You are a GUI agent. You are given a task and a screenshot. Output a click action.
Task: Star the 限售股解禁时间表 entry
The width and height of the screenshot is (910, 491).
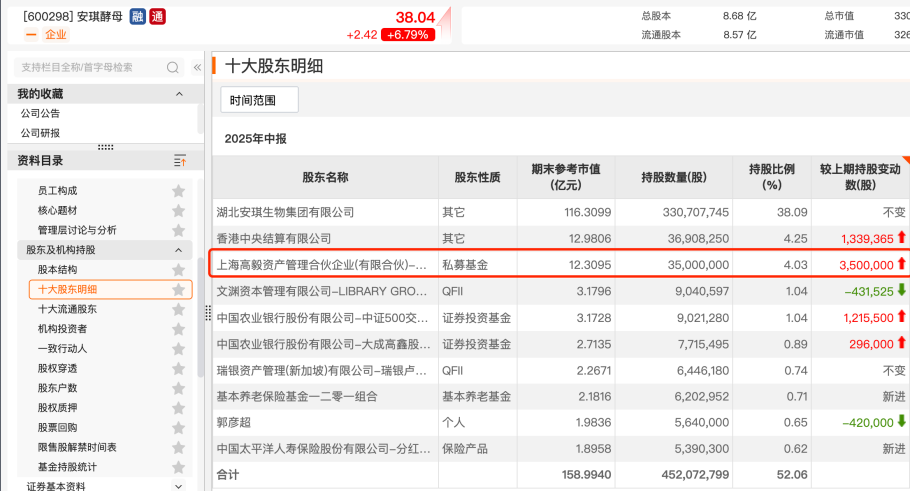[x=178, y=447]
